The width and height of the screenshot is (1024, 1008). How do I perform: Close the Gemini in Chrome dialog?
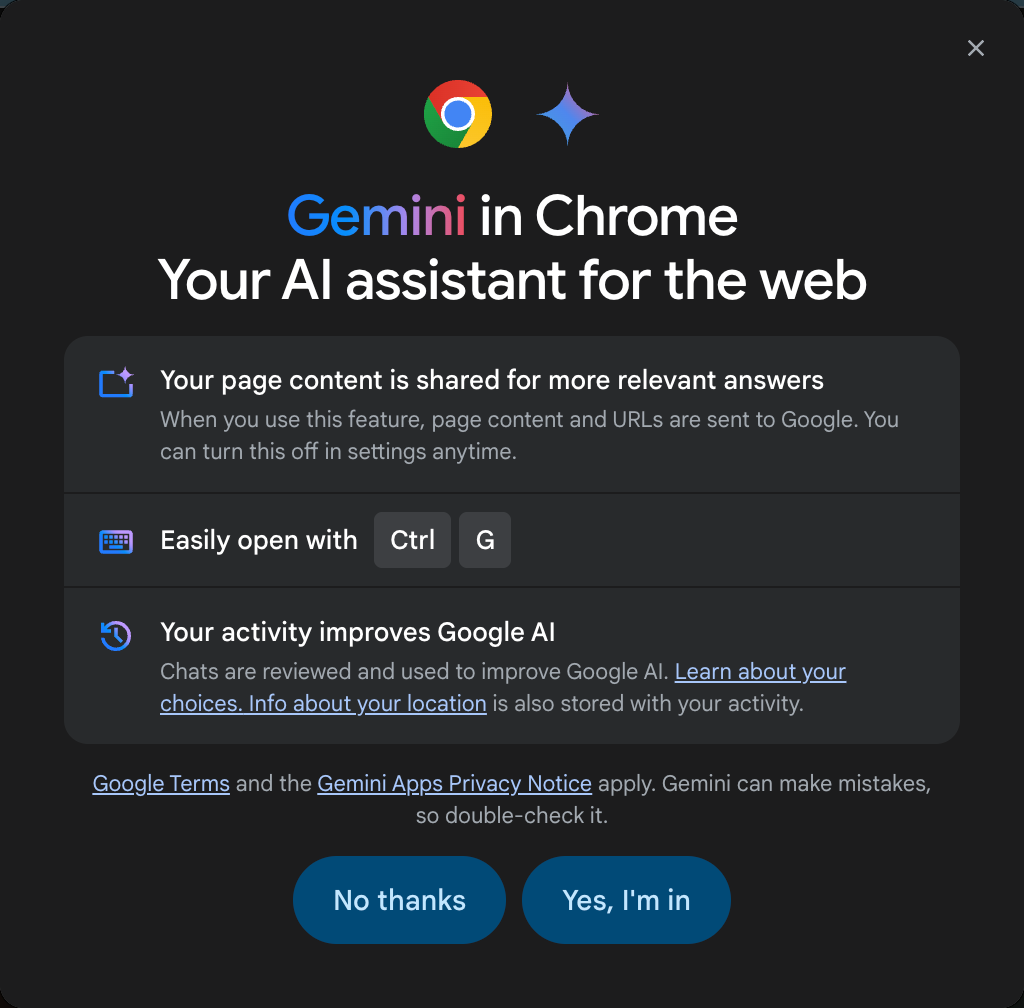point(976,48)
